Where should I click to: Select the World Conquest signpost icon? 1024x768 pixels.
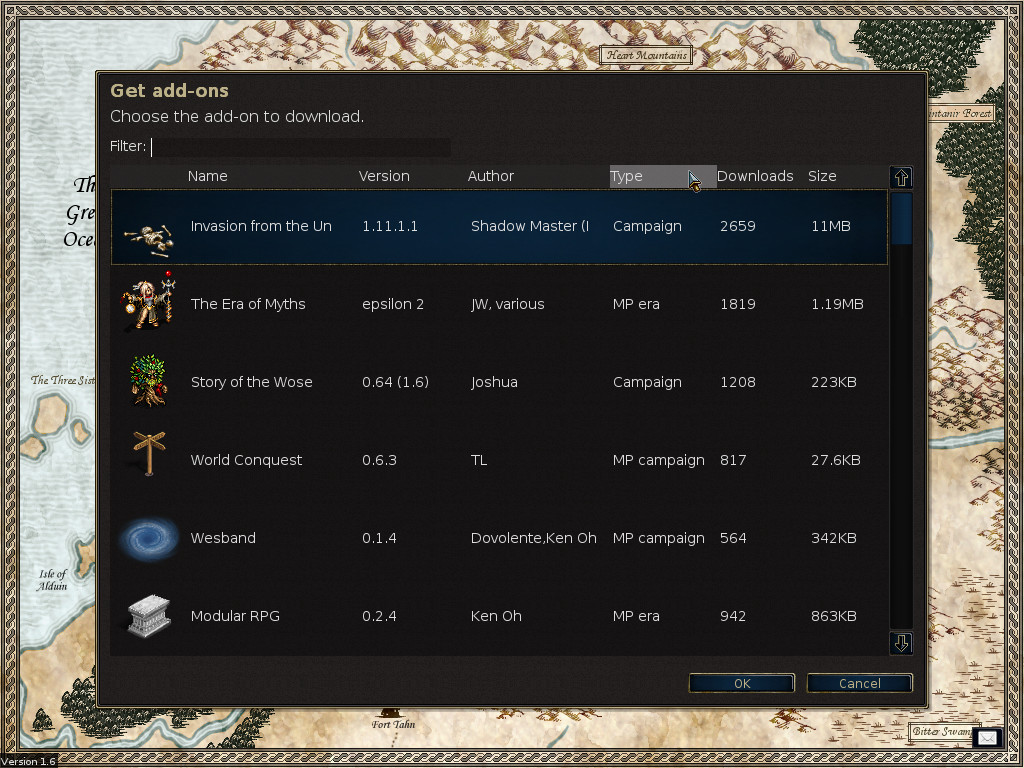pos(148,456)
